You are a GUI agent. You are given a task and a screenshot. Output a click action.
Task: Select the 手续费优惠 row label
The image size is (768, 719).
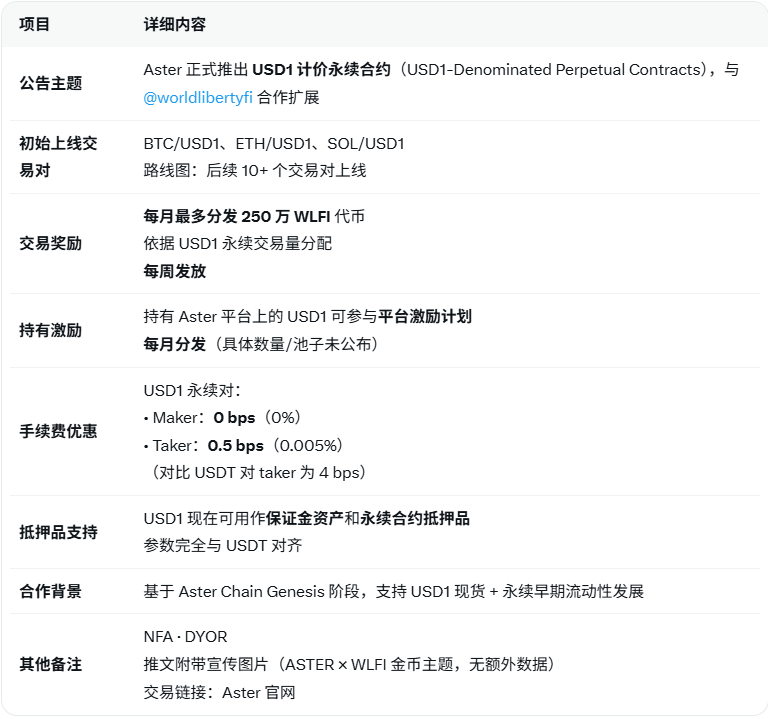[x=58, y=431]
